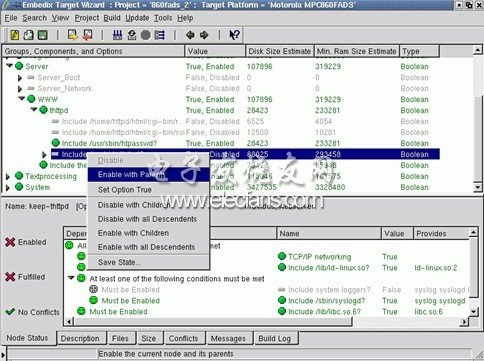The height and width of the screenshot is (361, 484).
Task: Expand the Textprocessing group
Action: click(x=8, y=177)
